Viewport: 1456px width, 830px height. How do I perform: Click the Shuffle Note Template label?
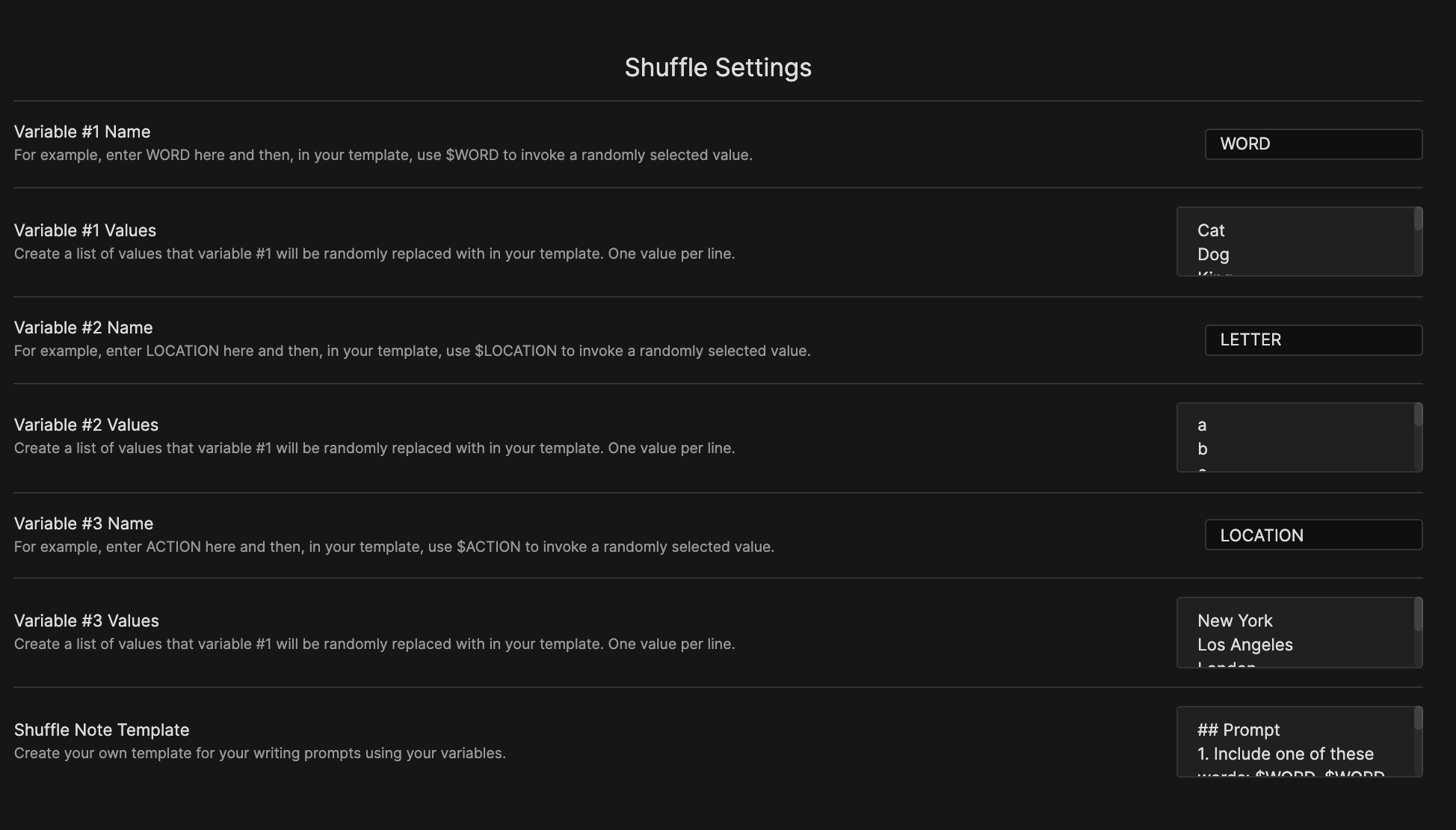click(102, 729)
